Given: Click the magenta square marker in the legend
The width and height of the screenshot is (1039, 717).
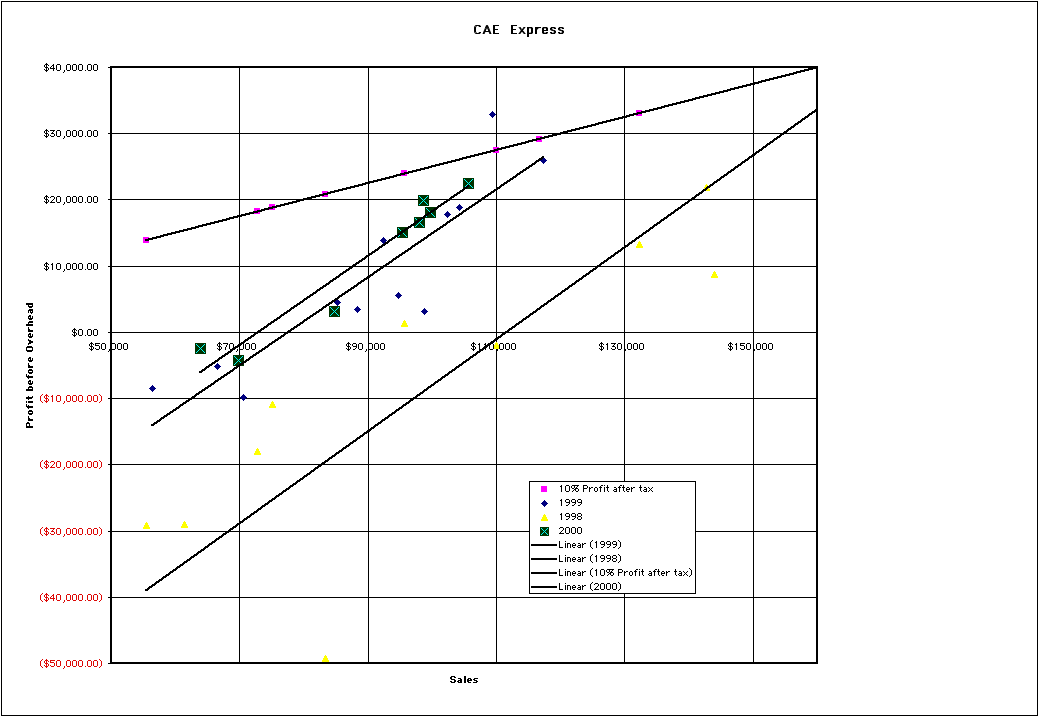Looking at the screenshot, I should click(544, 489).
